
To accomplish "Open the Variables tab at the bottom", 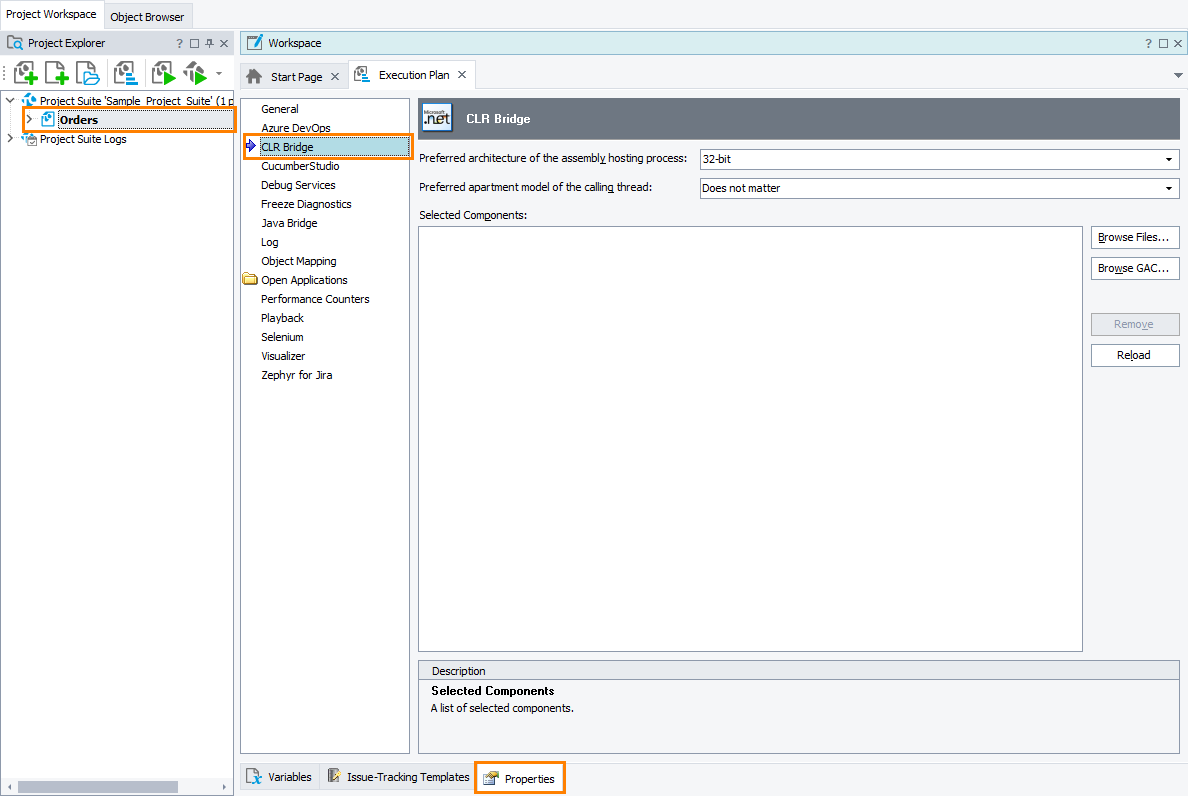I will click(280, 777).
